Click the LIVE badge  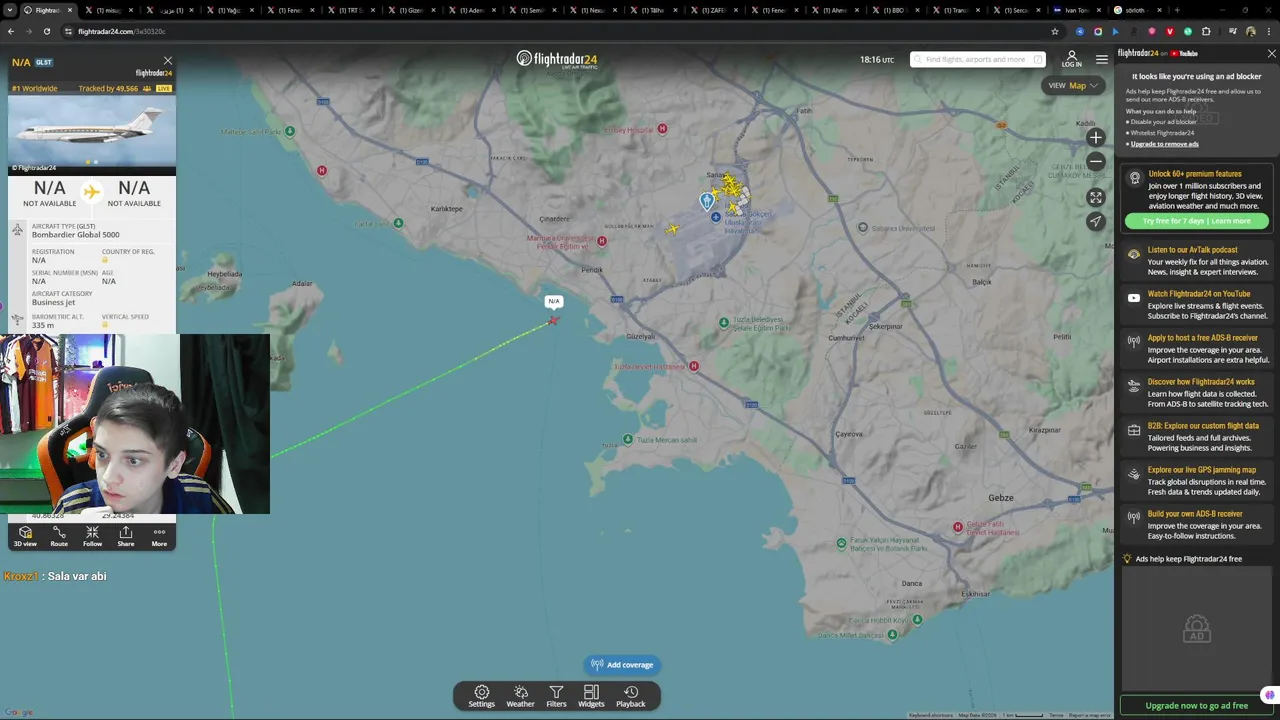pos(164,88)
